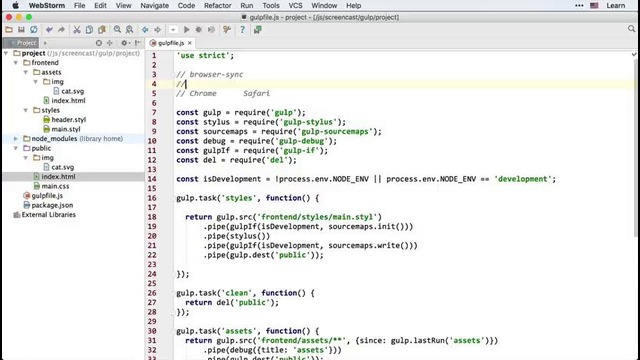Click the Run play icon
This screenshot has height=360, width=640.
point(186,30)
